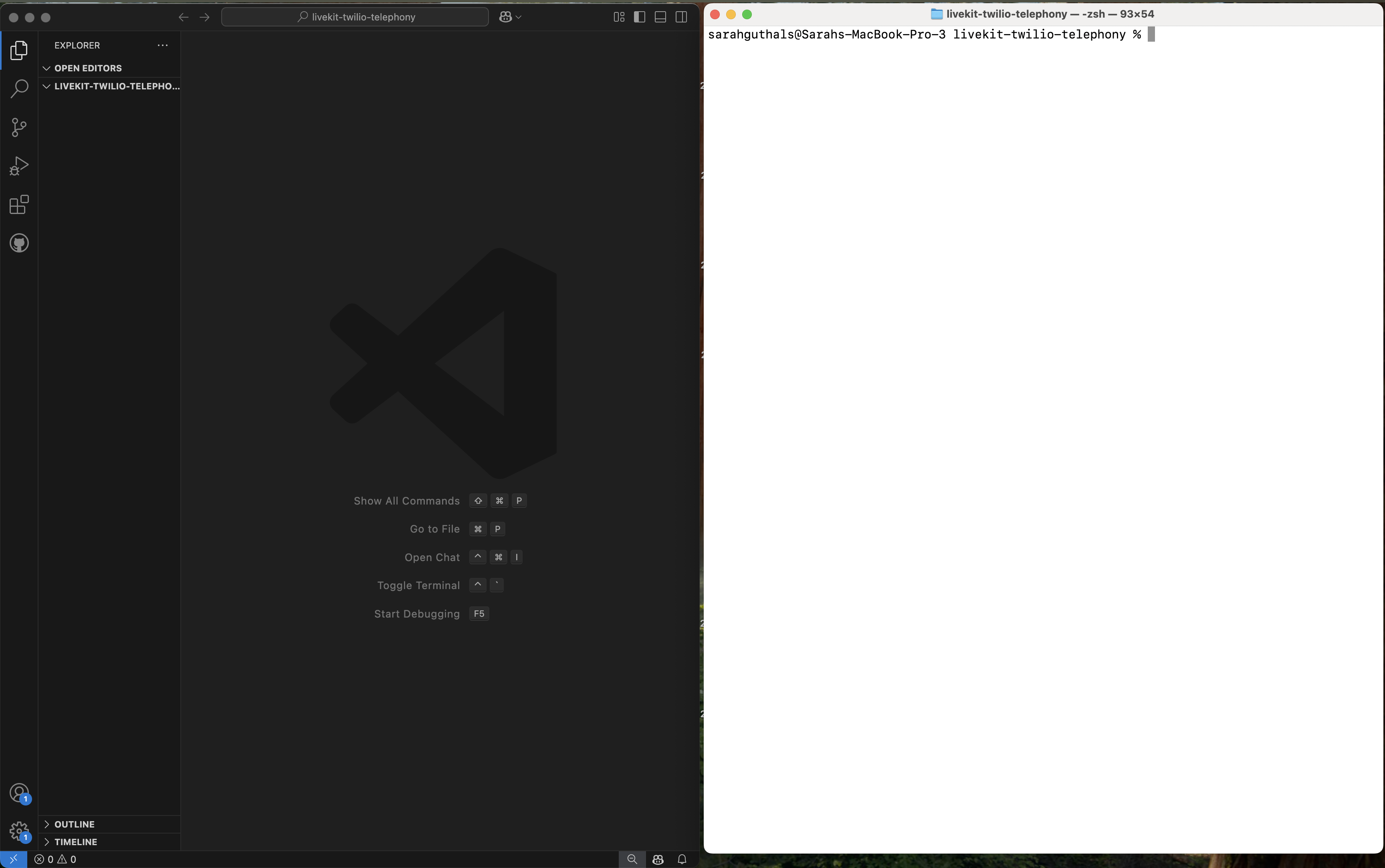Screen dimensions: 1385x868
Task: Toggle the primary side bar
Action: (640, 17)
